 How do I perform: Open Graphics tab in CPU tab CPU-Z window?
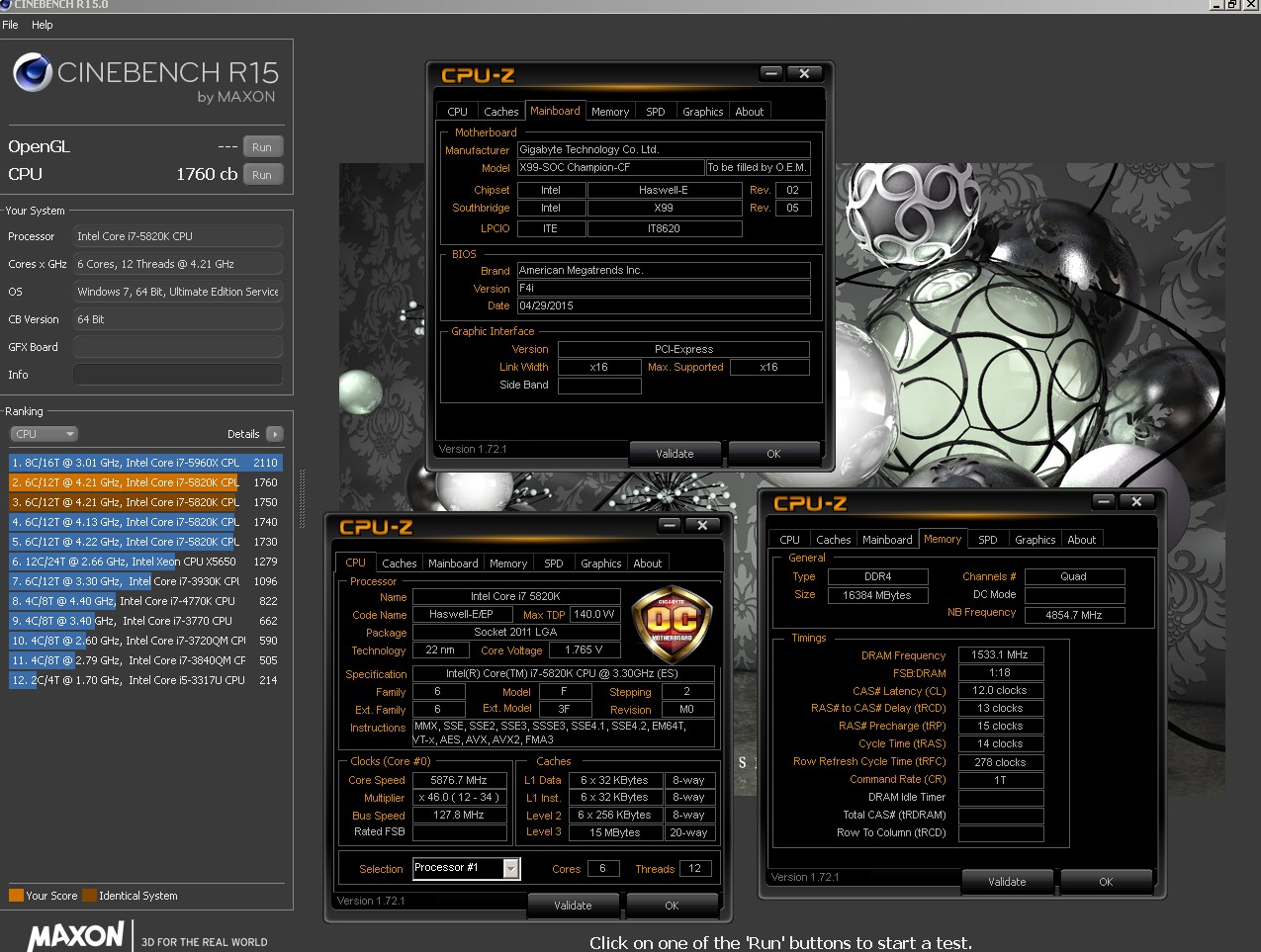coord(601,563)
